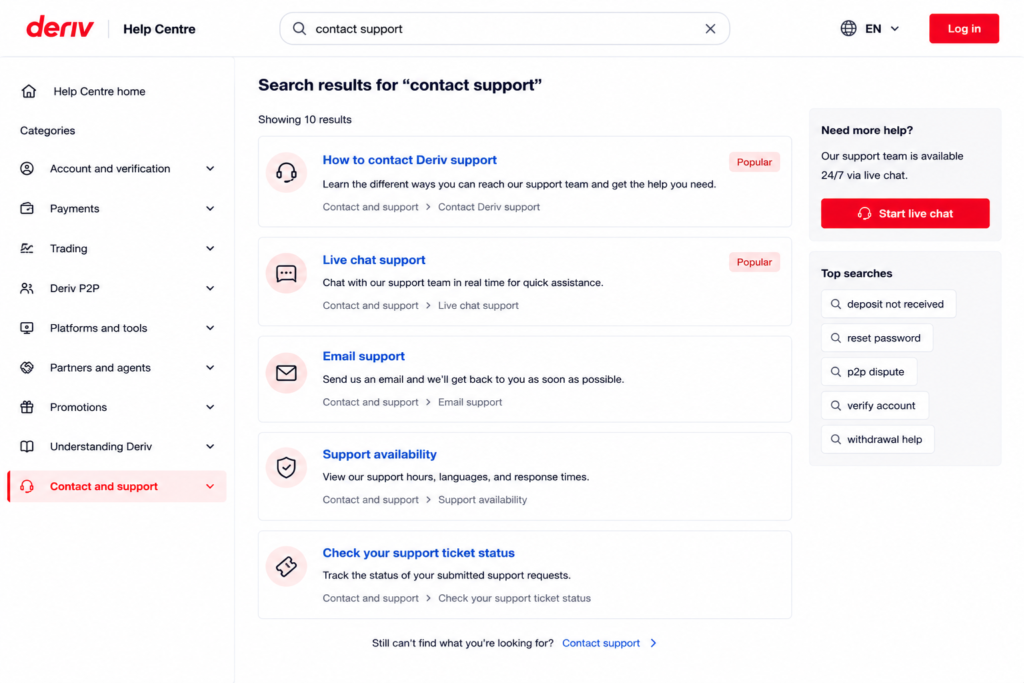
Task: Click the Payments wallet icon
Action: click(27, 208)
